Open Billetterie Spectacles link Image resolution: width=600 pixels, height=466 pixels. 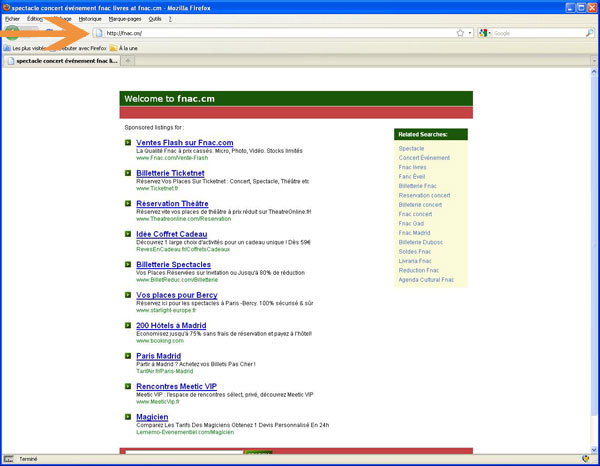173,264
